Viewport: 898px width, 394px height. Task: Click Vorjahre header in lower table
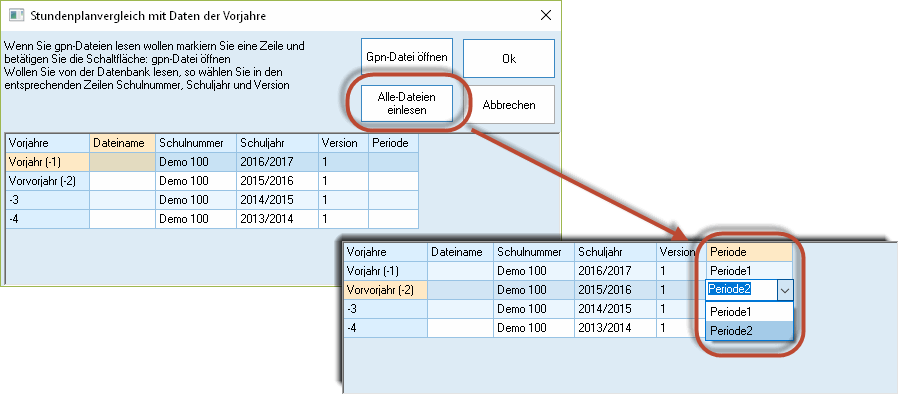[x=385, y=252]
